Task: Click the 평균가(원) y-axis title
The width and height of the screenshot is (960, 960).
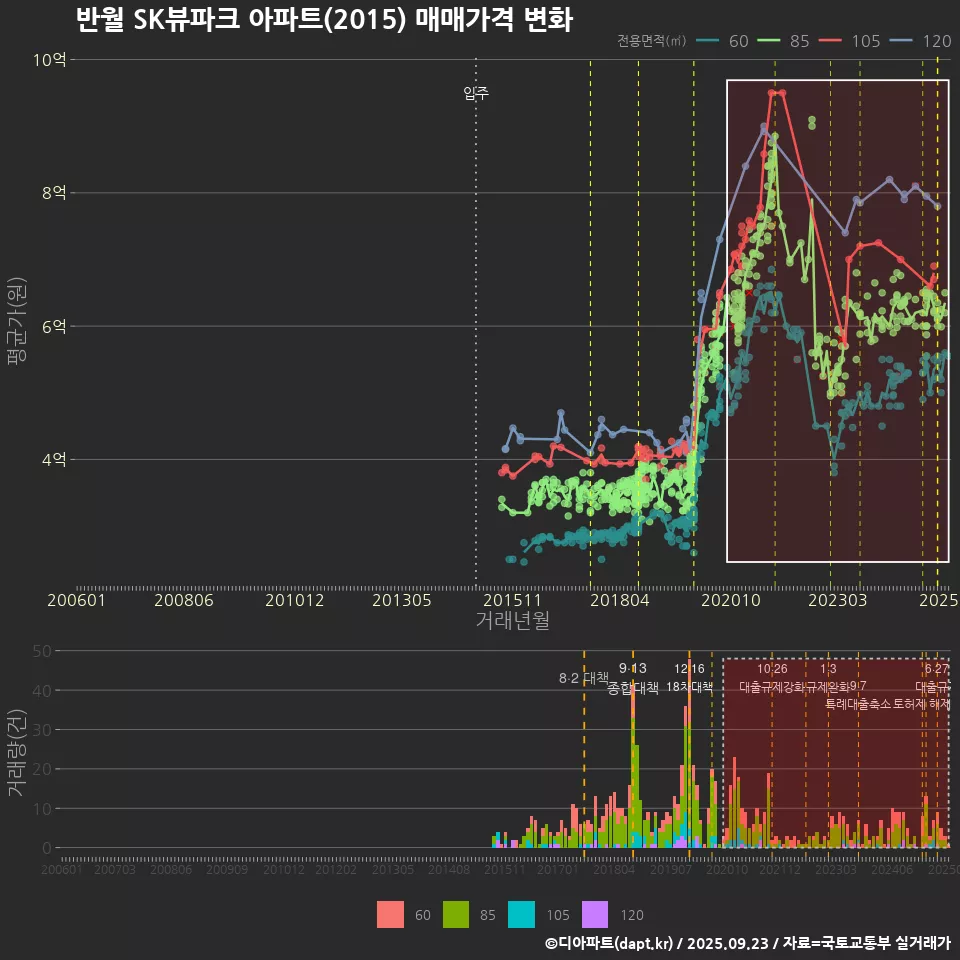Action: 16,325
